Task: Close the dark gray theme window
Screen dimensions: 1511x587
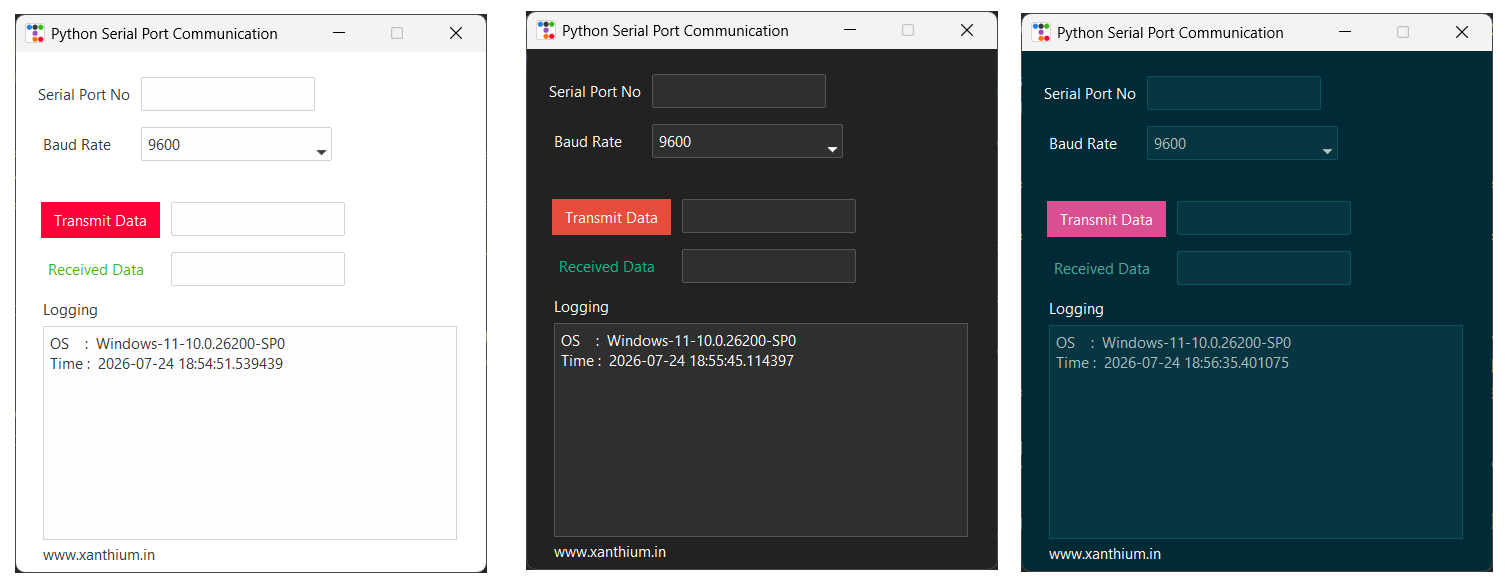Action: (x=967, y=30)
